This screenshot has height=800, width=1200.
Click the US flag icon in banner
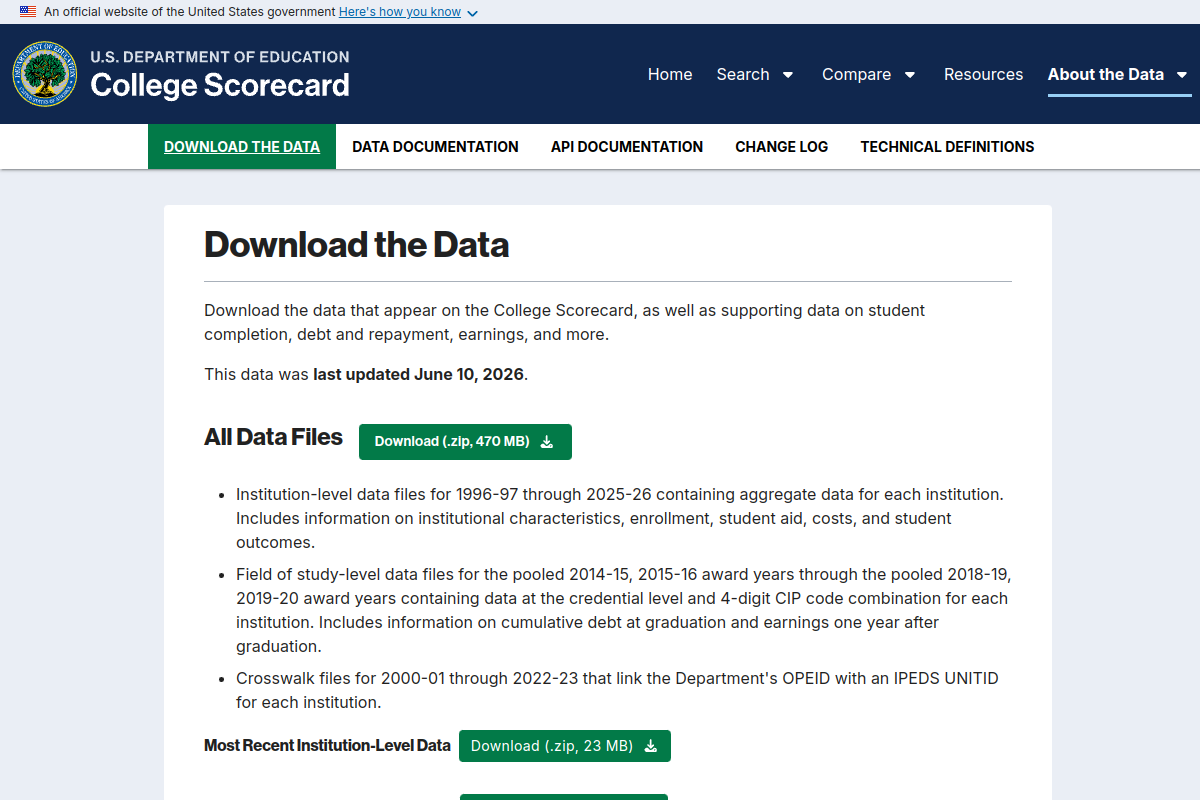pos(28,12)
